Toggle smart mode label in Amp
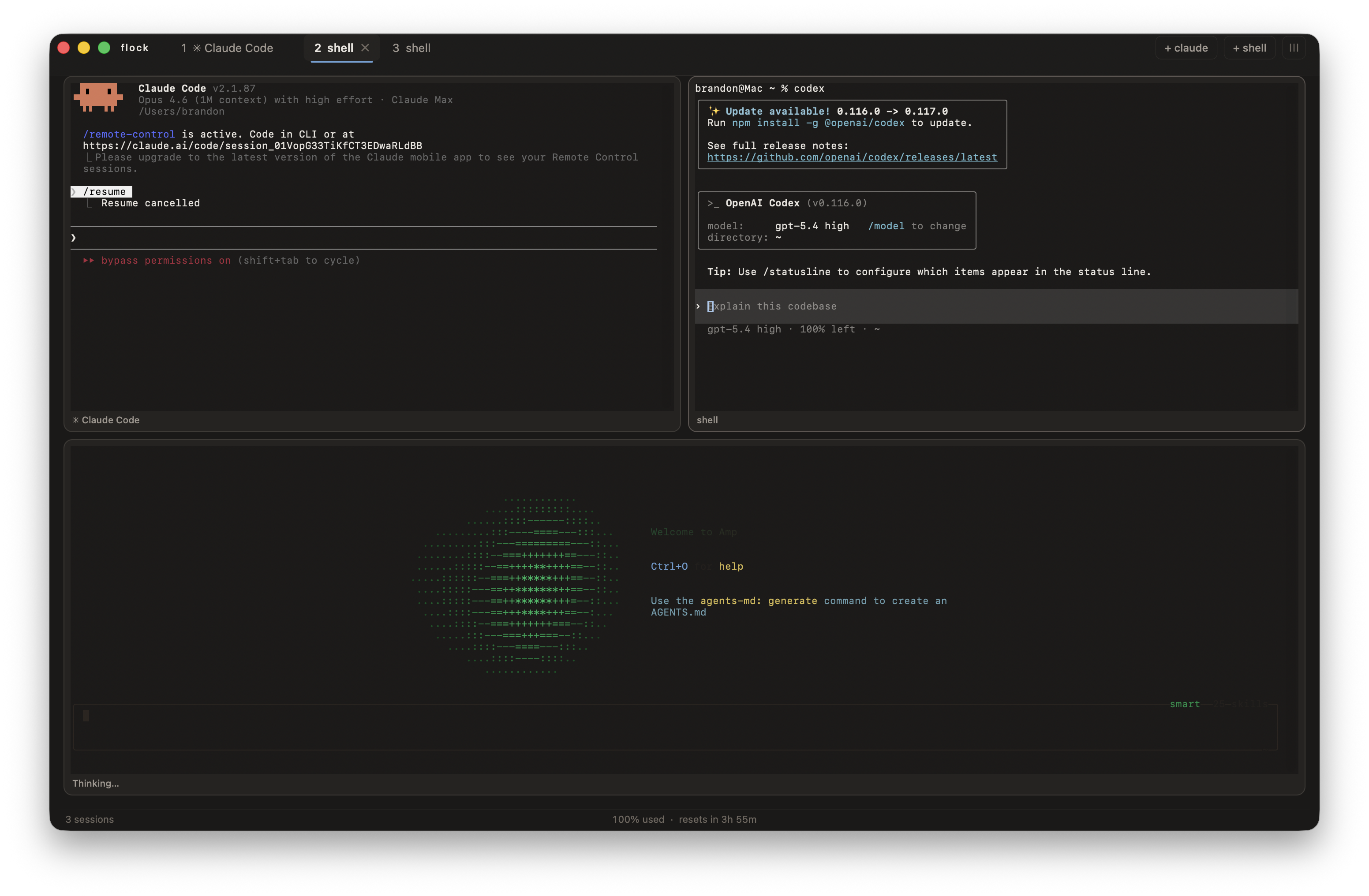This screenshot has height=896, width=1369. tap(1184, 704)
